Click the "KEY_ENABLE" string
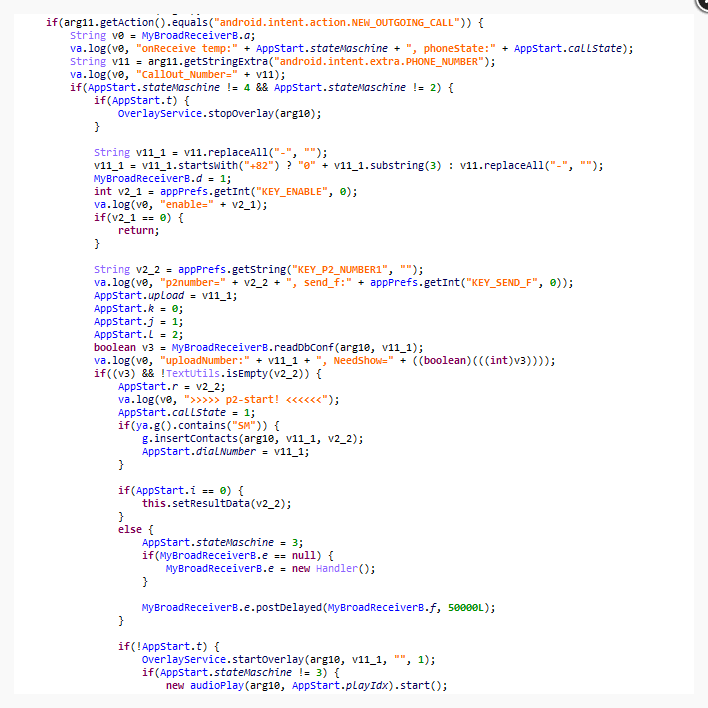Viewport: 708px width, 708px height. pos(292,192)
